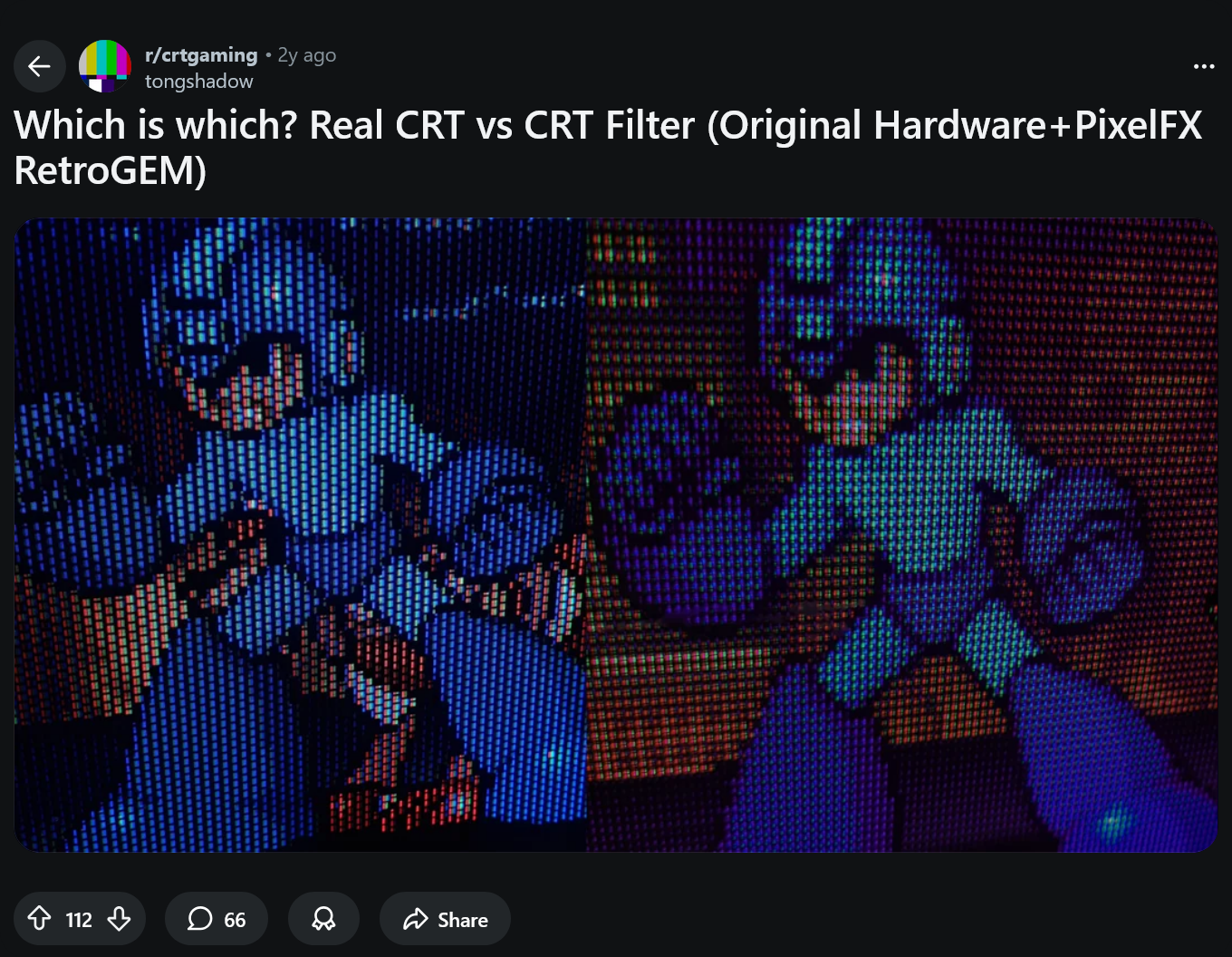Image resolution: width=1232 pixels, height=957 pixels.
Task: Open the 66 comments section
Action: 217,919
